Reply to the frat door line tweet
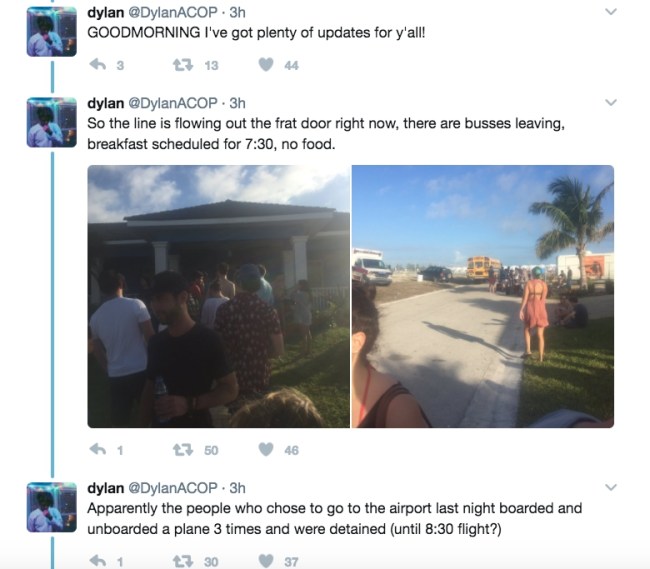The width and height of the screenshot is (650, 569). 98,449
